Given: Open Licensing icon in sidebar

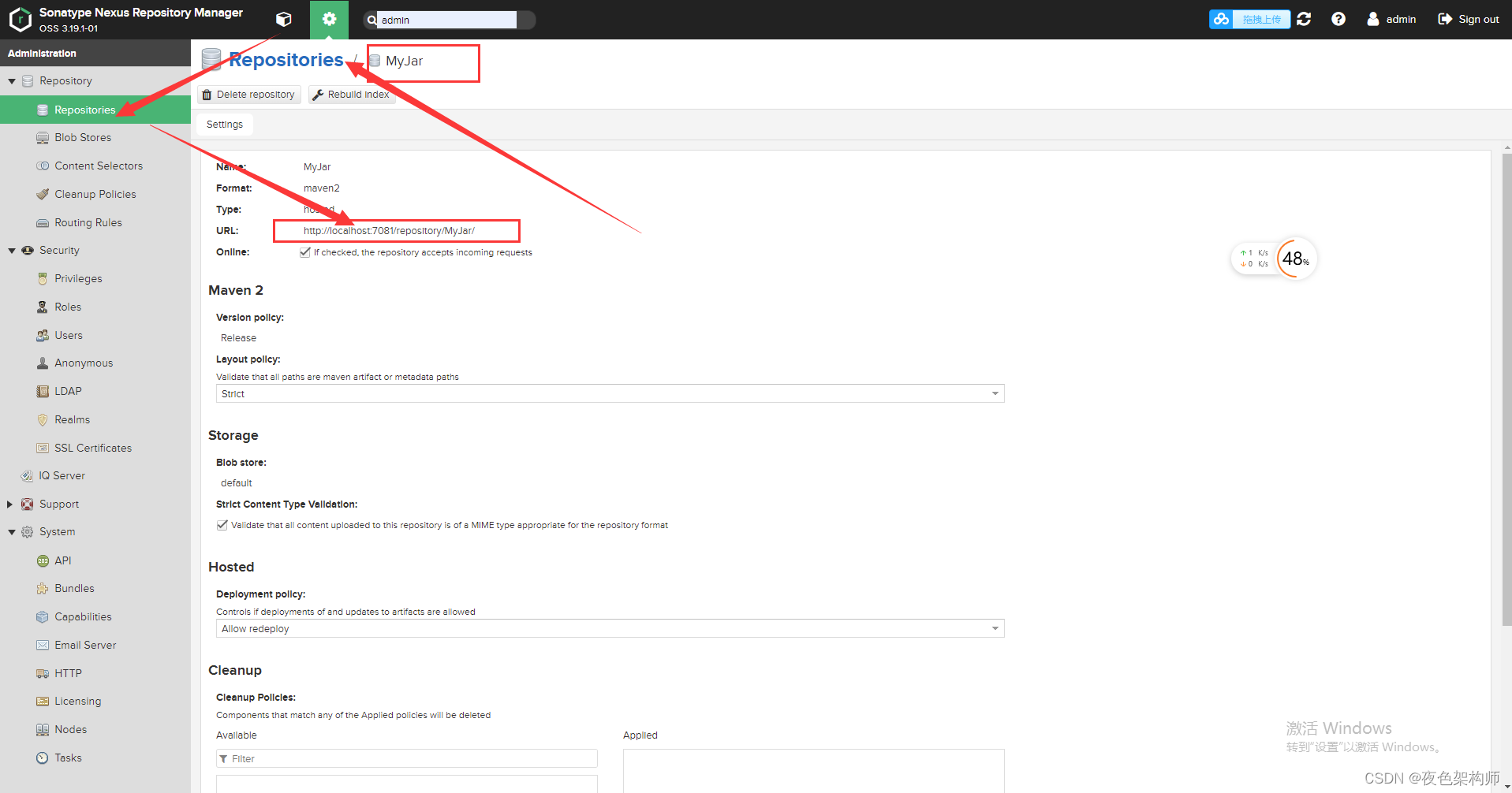Looking at the screenshot, I should [43, 702].
